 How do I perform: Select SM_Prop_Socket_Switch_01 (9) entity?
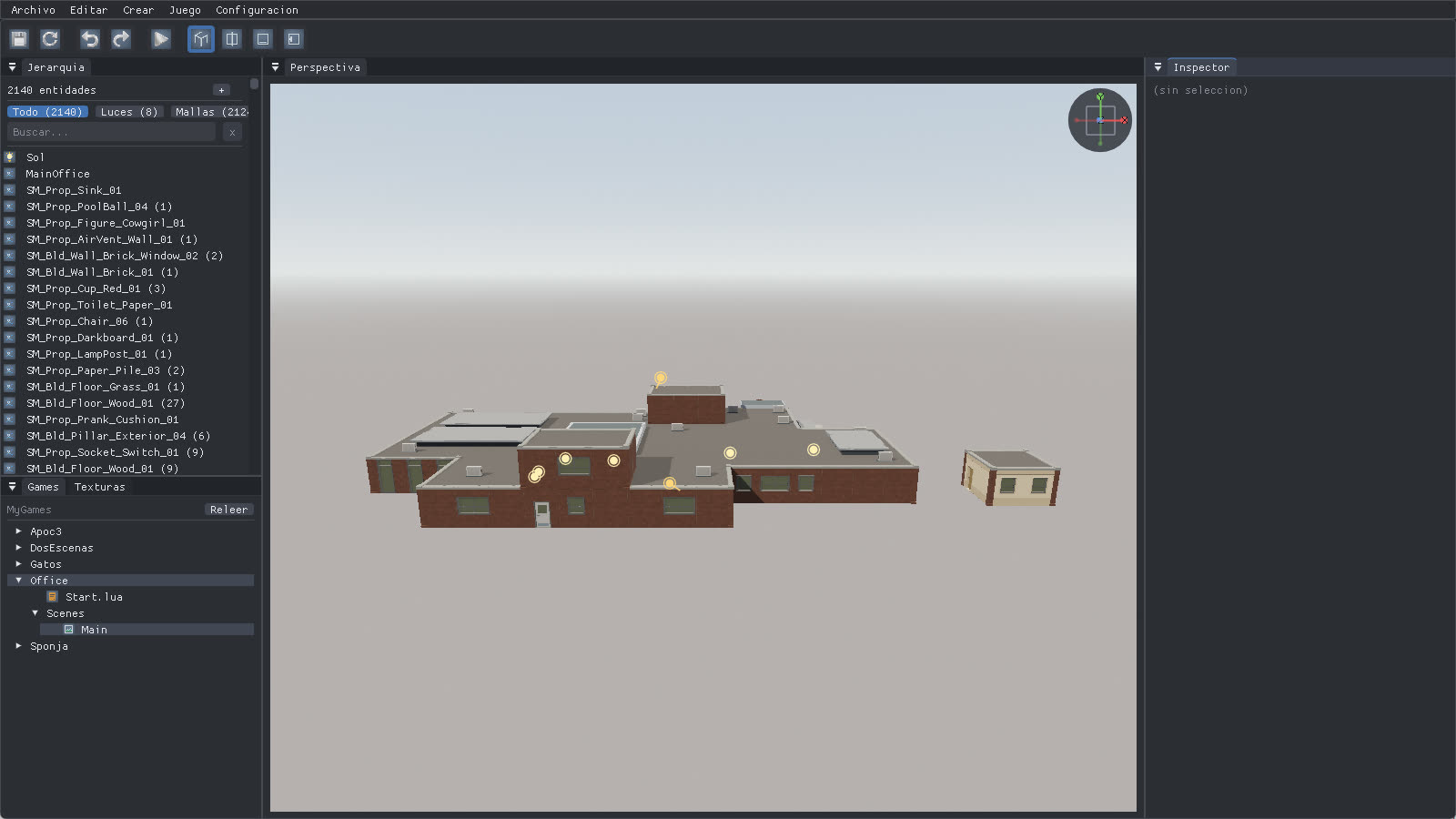tap(115, 452)
